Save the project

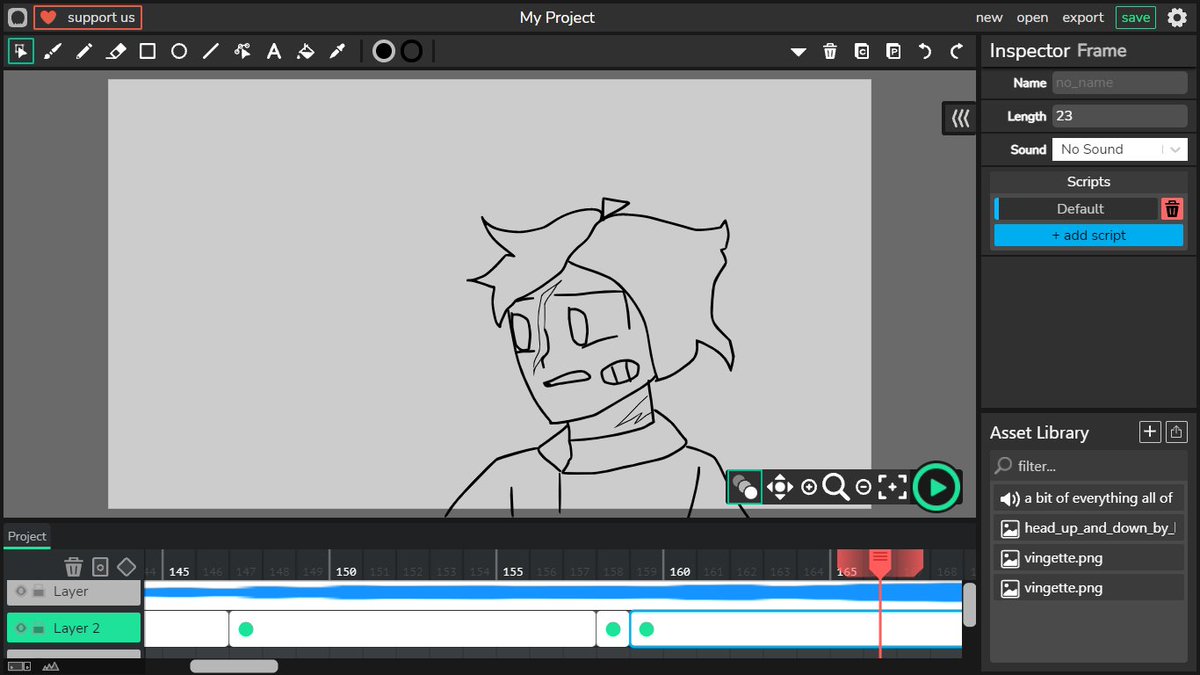click(x=1136, y=17)
